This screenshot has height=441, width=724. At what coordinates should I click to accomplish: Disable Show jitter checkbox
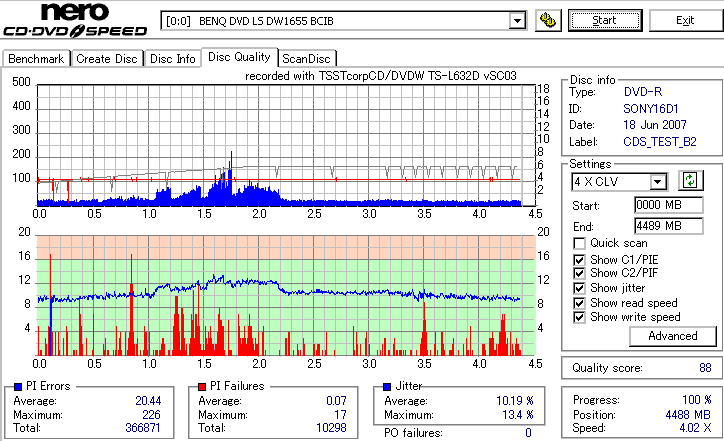point(579,289)
